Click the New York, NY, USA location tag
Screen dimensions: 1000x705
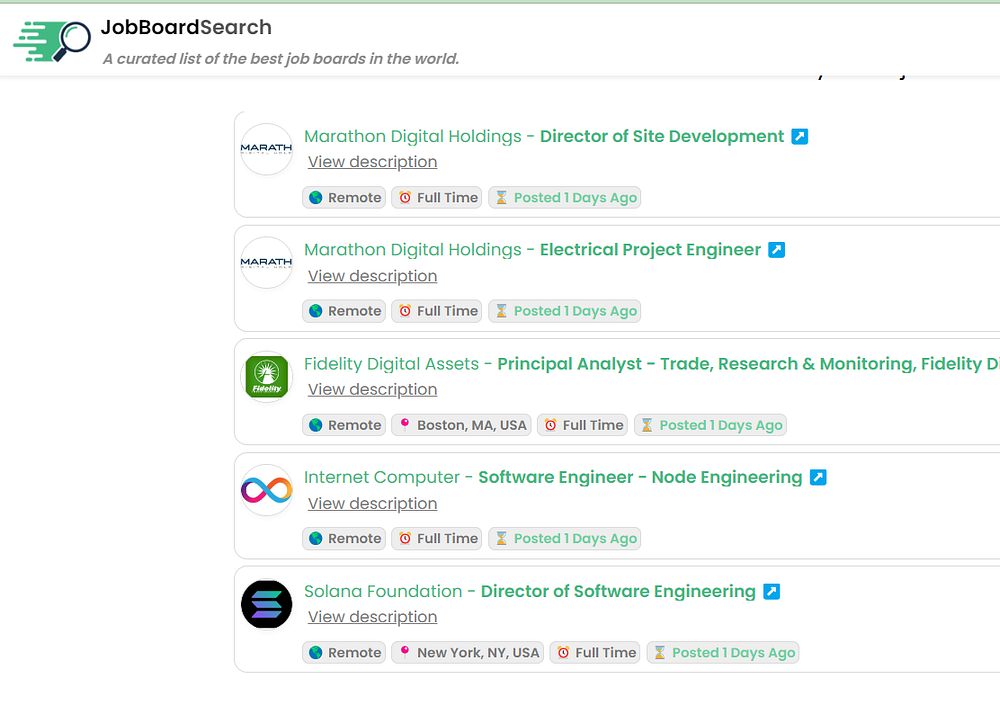pos(468,653)
